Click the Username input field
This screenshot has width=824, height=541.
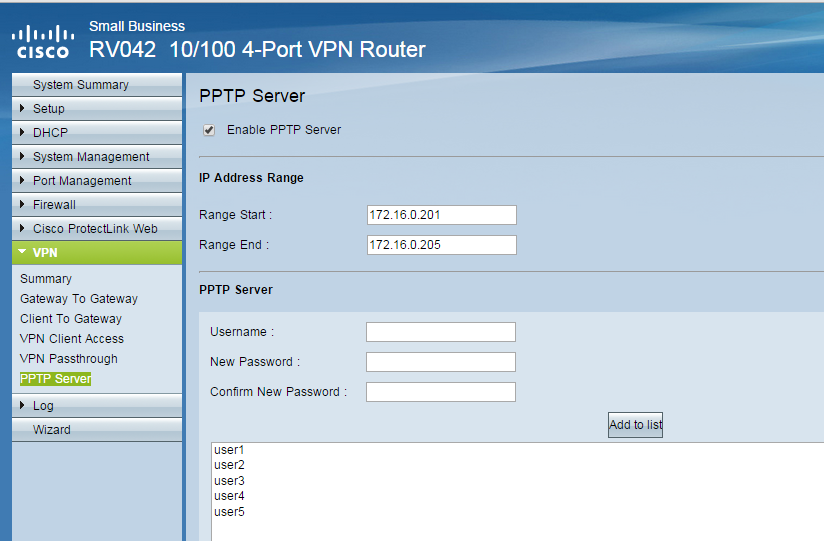[440, 332]
